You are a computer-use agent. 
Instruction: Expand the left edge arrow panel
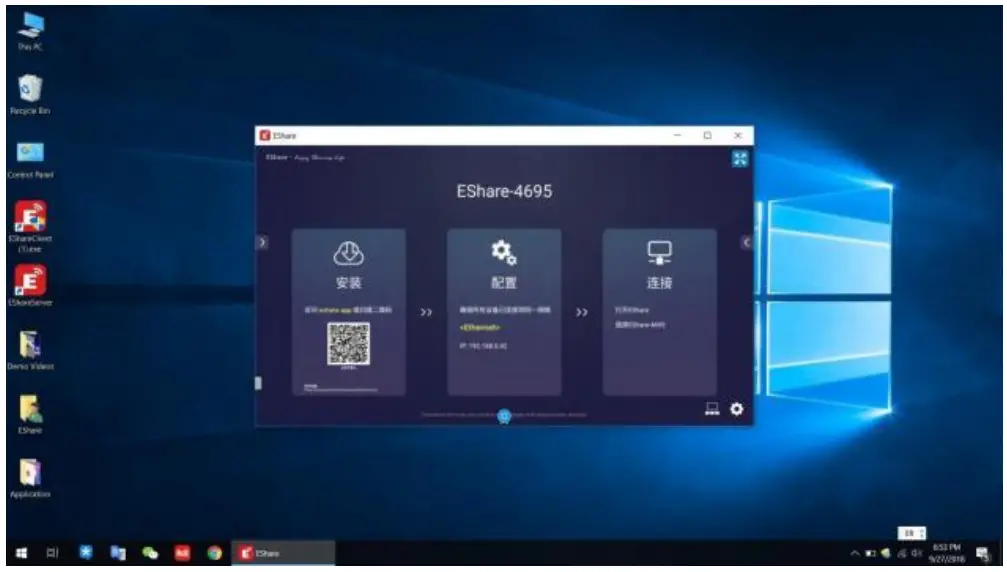pyautogui.click(x=262, y=242)
